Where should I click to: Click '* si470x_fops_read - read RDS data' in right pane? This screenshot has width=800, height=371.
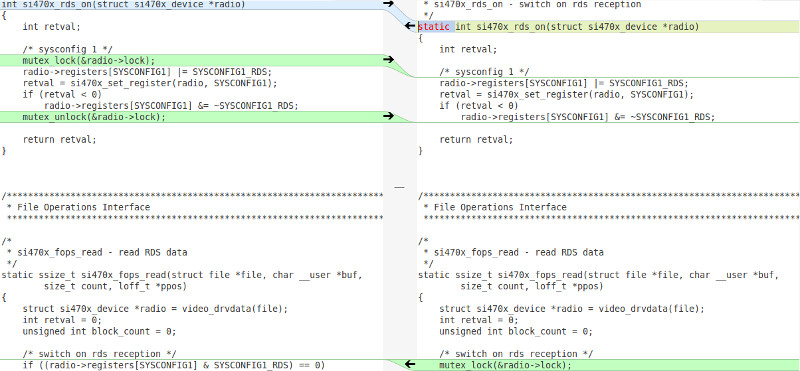pos(513,252)
